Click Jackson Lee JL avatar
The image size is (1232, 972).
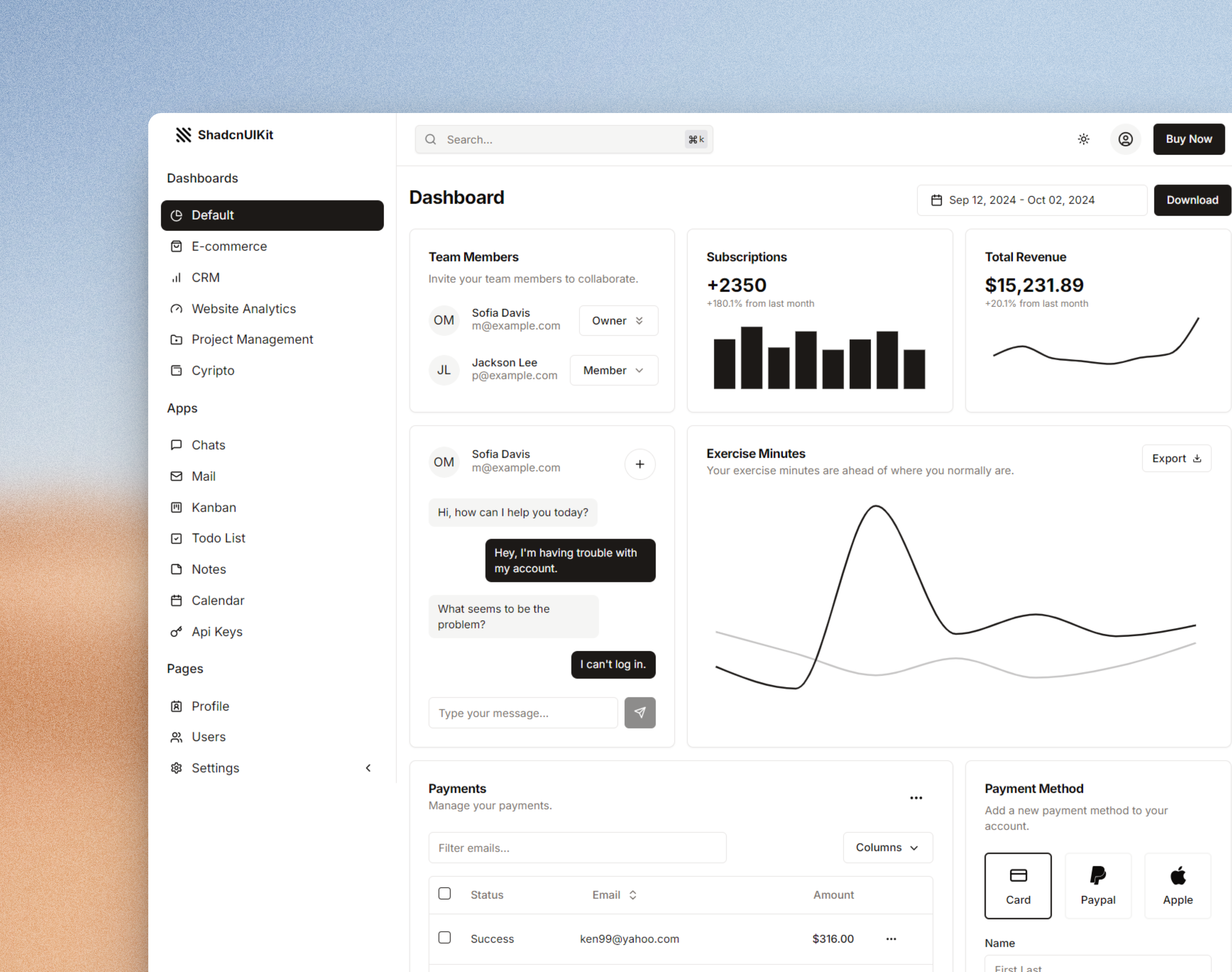444,370
